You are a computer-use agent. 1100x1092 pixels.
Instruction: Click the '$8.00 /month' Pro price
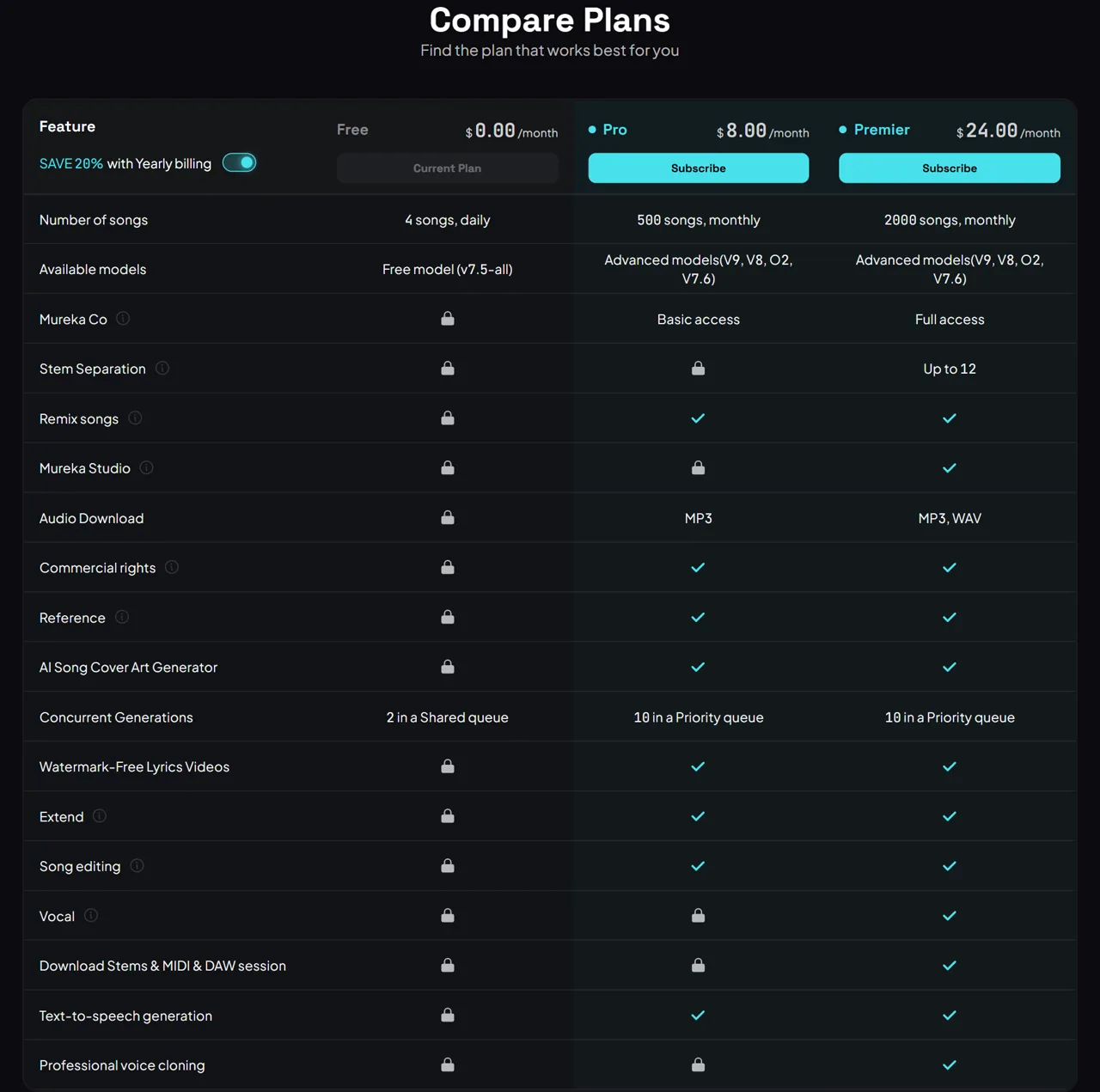point(762,131)
